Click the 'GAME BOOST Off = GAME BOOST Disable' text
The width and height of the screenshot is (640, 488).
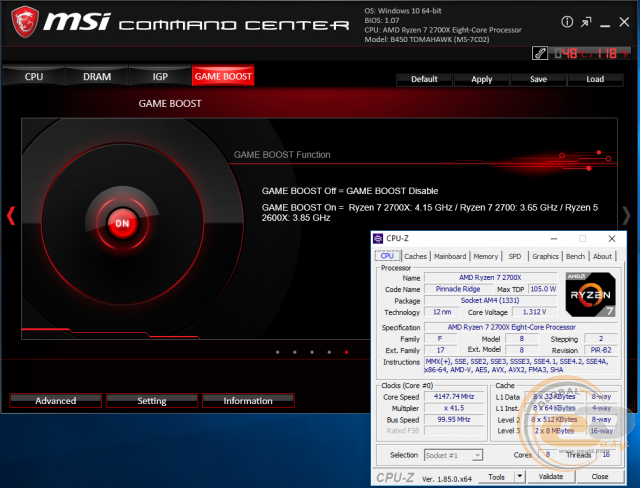[x=350, y=191]
